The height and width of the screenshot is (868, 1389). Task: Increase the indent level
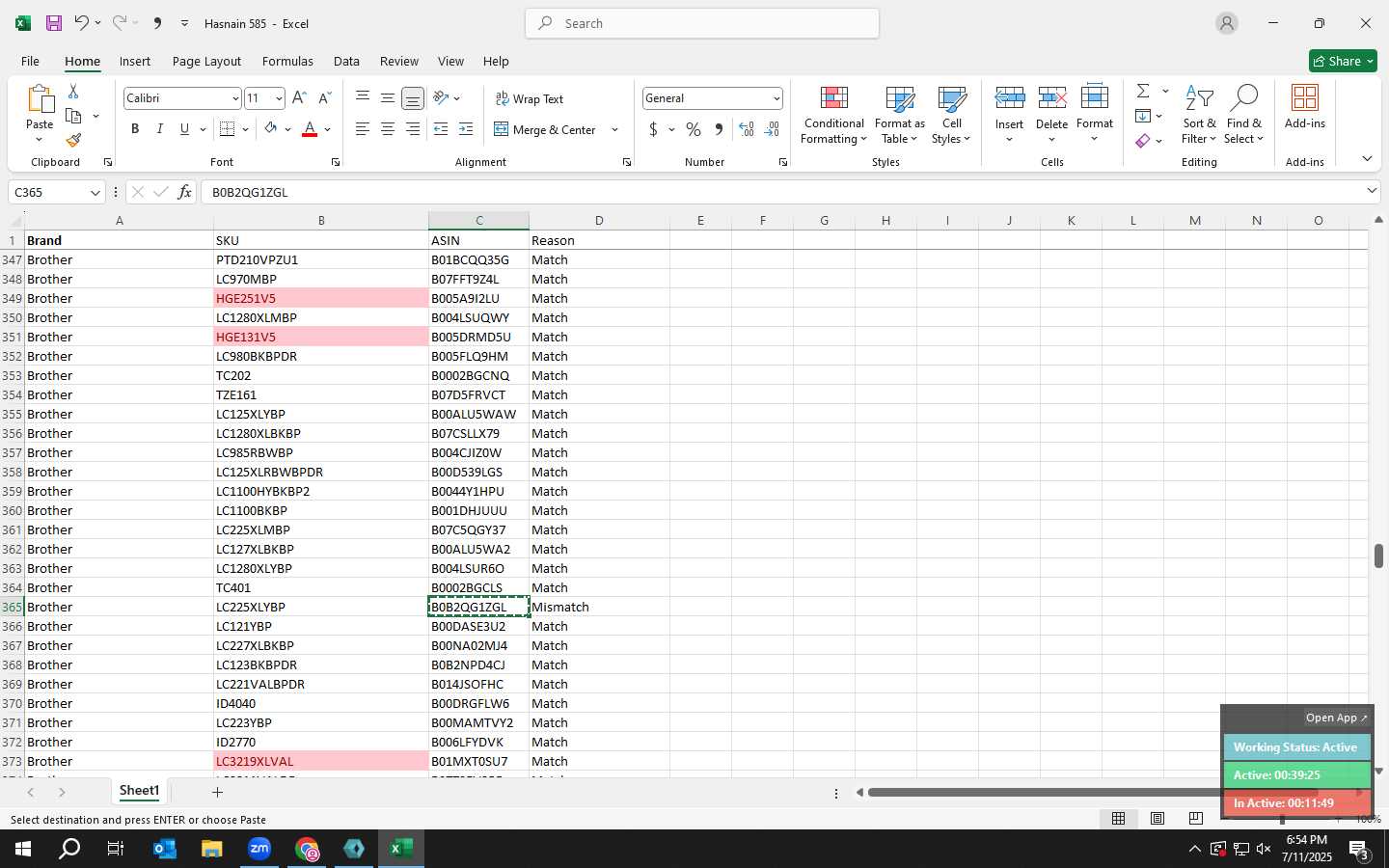coord(466,129)
